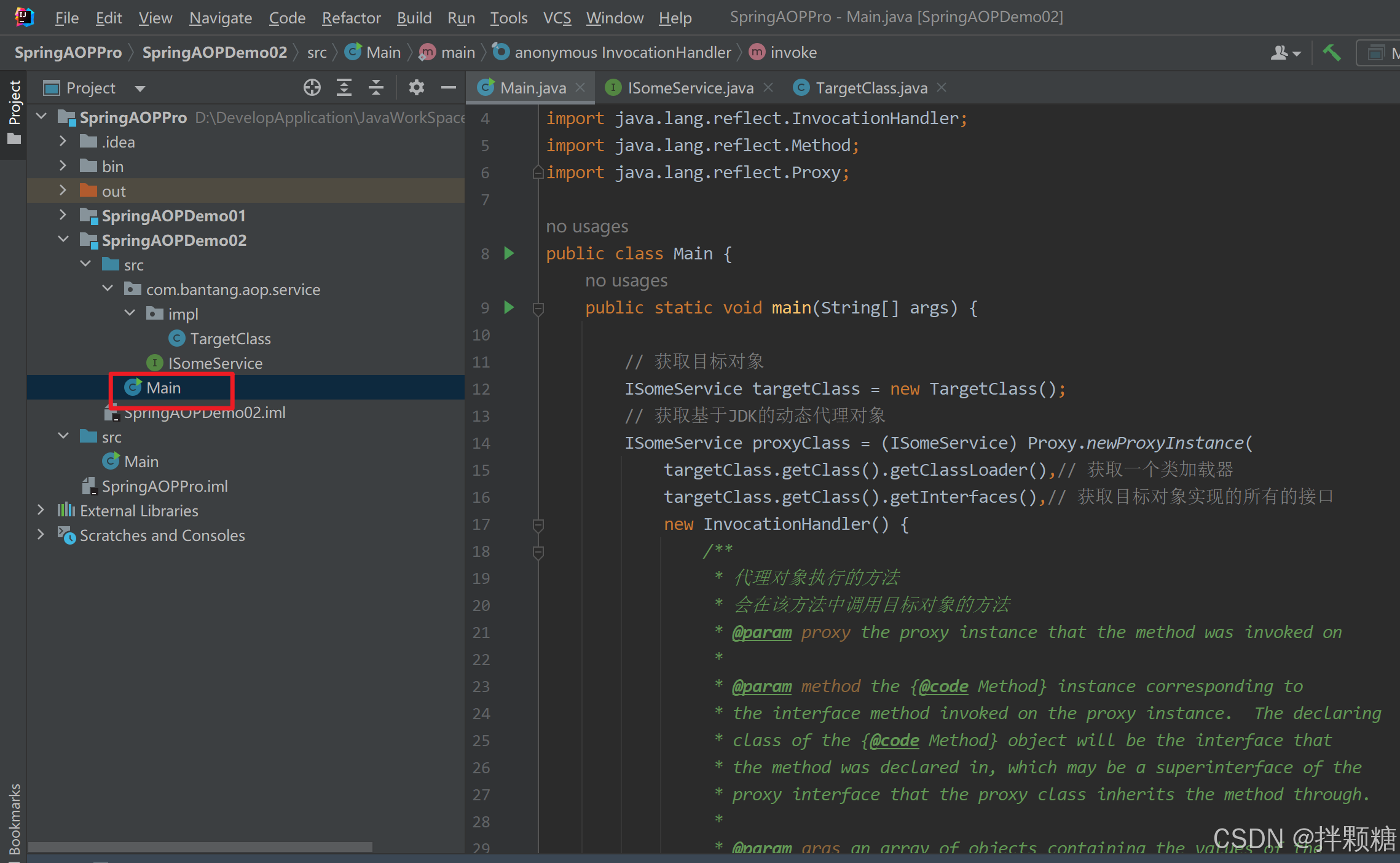This screenshot has height=863, width=1400.
Task: Toggle fold marker on main method line
Action: [x=538, y=308]
